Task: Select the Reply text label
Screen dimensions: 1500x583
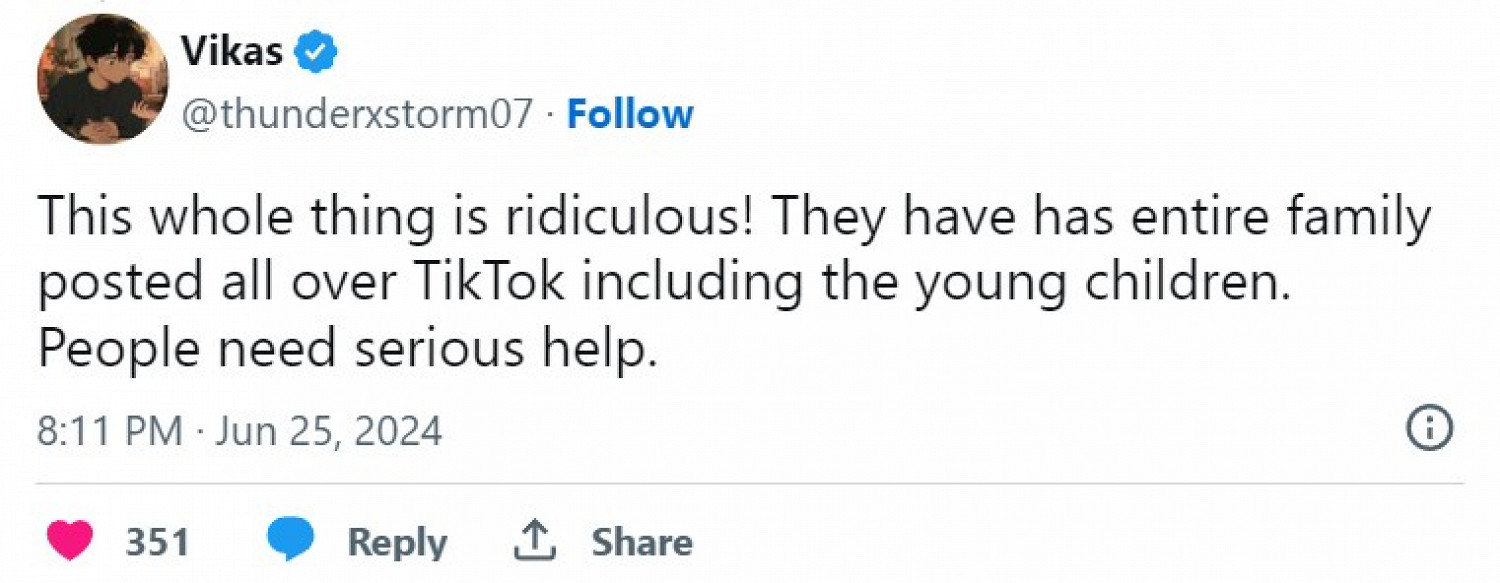Action: (397, 543)
